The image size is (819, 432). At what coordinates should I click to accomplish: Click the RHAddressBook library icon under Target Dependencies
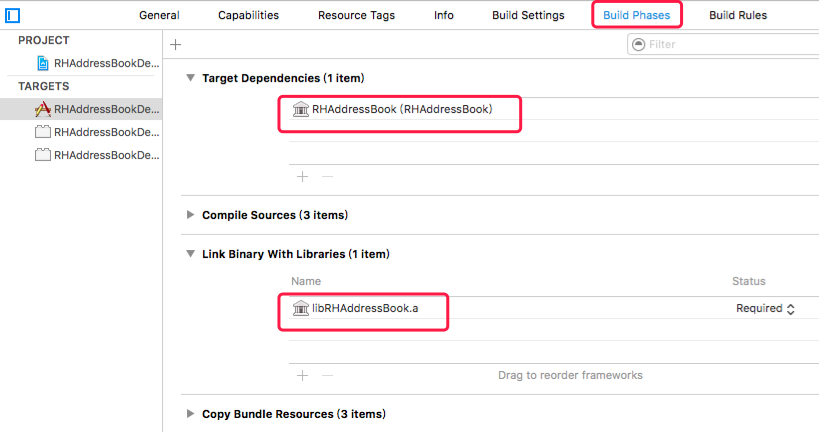pyautogui.click(x=300, y=109)
